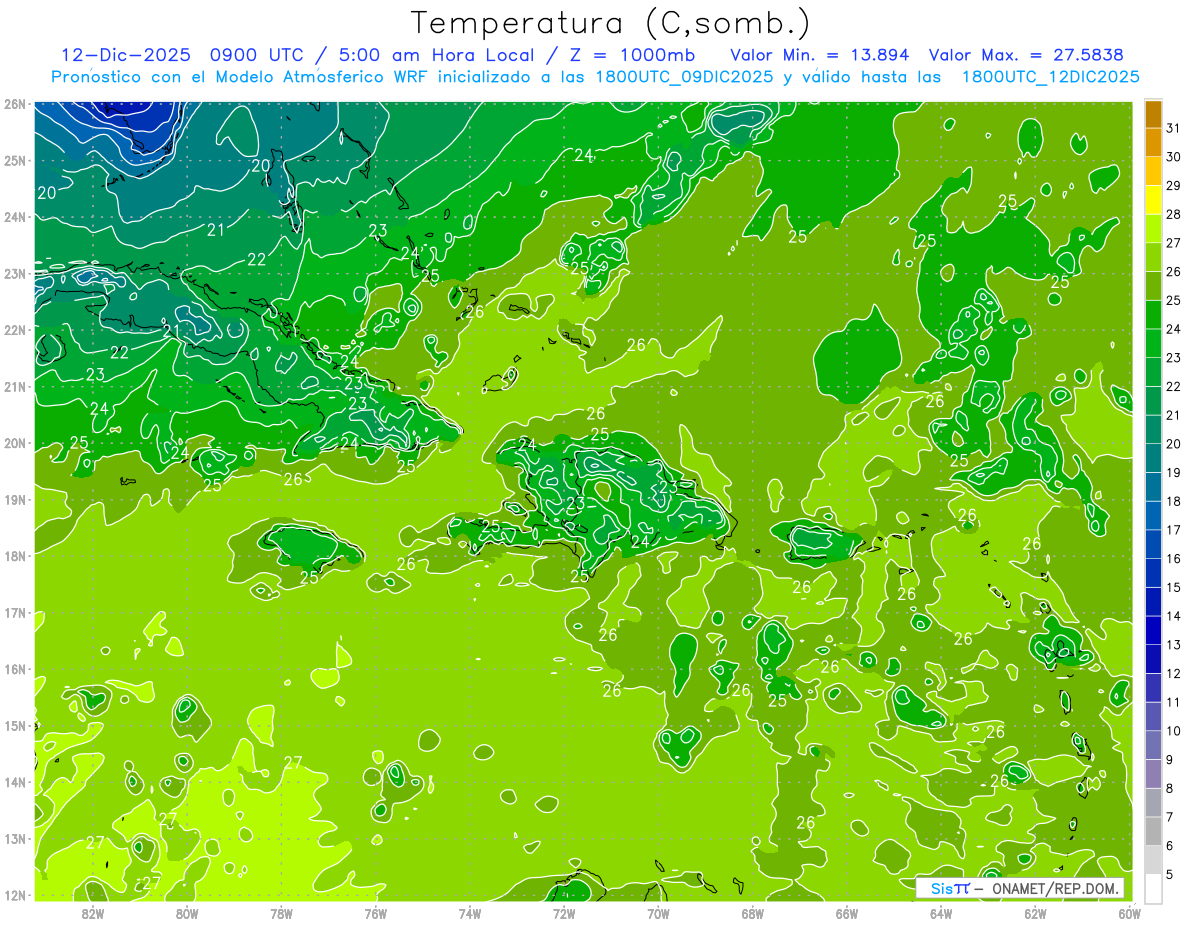1200x927 pixels.
Task: Click the teal legend swatch between 19 and 20
Action: (1153, 458)
